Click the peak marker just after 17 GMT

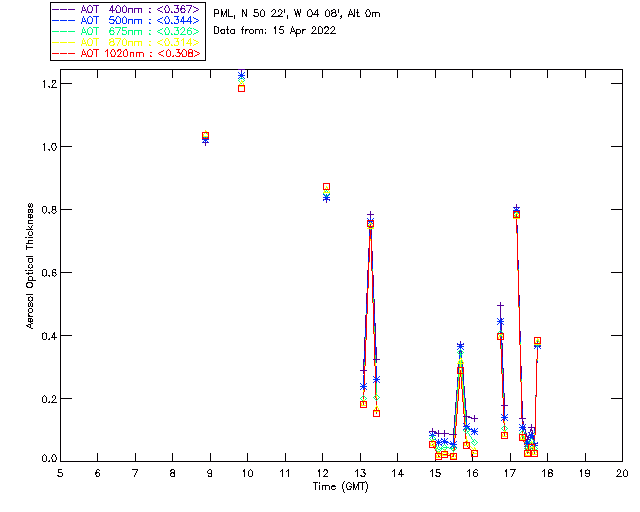516,211
